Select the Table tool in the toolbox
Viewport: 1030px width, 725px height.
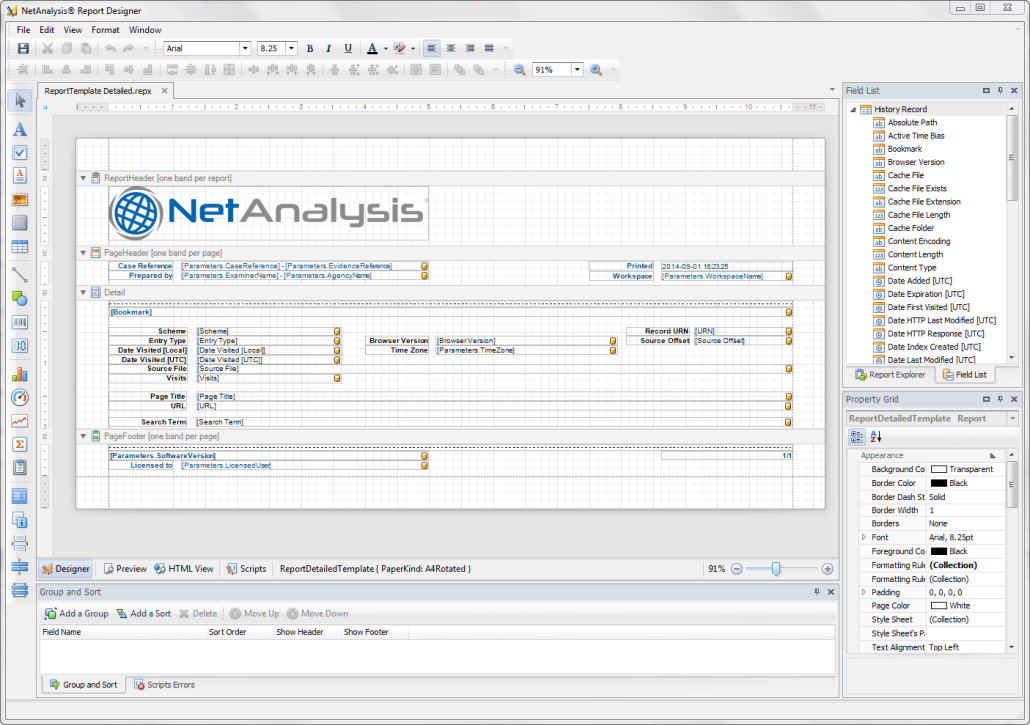(x=20, y=247)
